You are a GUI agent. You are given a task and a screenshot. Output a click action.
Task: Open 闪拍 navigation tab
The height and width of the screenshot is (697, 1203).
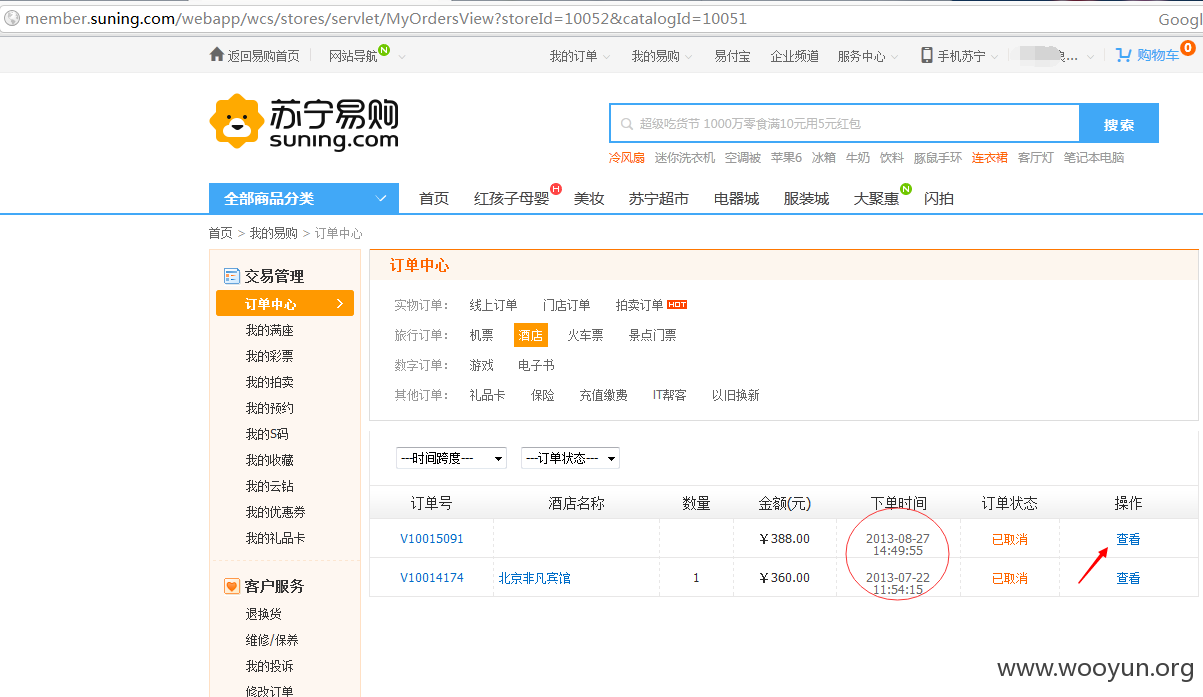tap(939, 198)
